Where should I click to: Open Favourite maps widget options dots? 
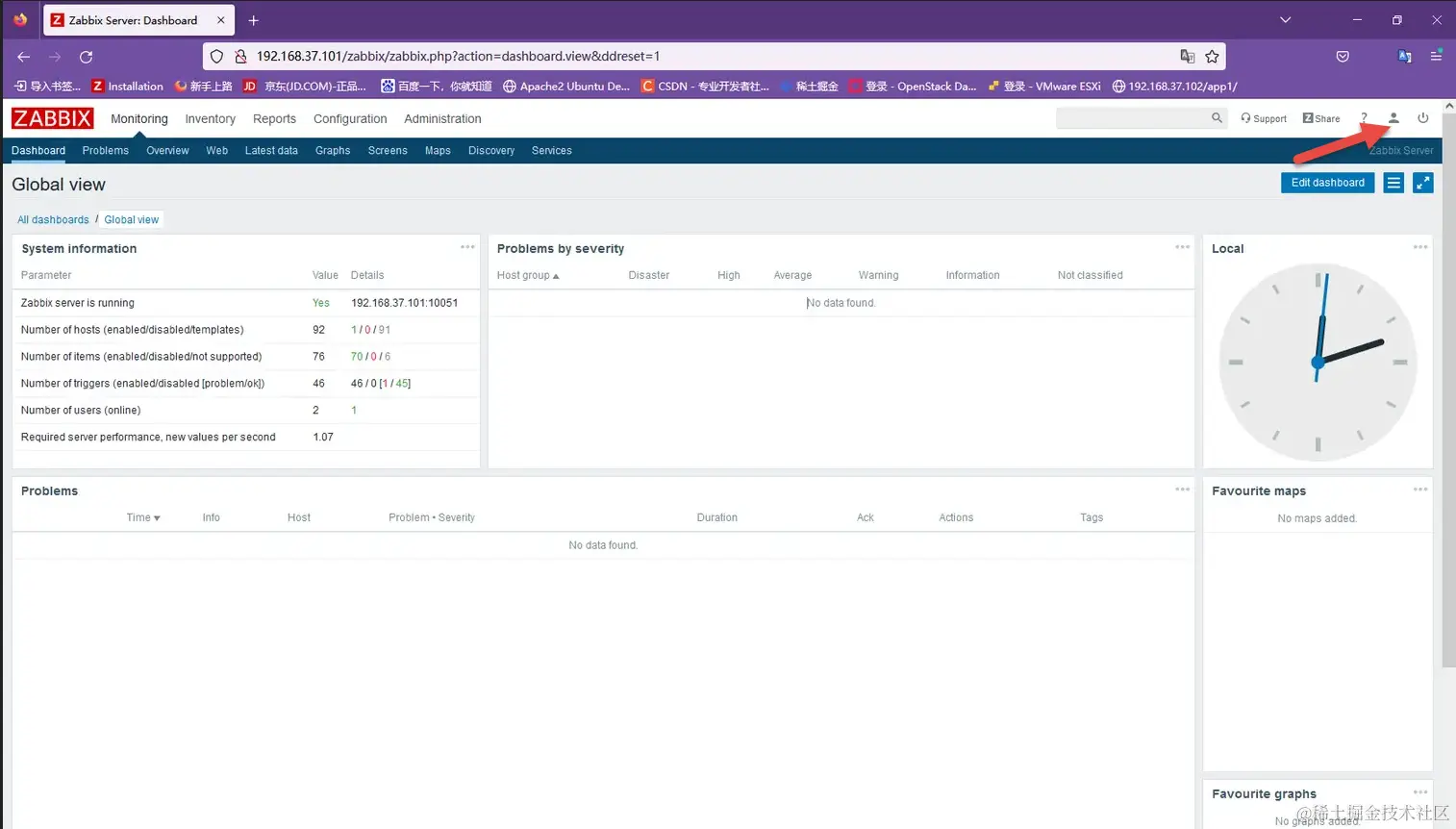(x=1420, y=490)
